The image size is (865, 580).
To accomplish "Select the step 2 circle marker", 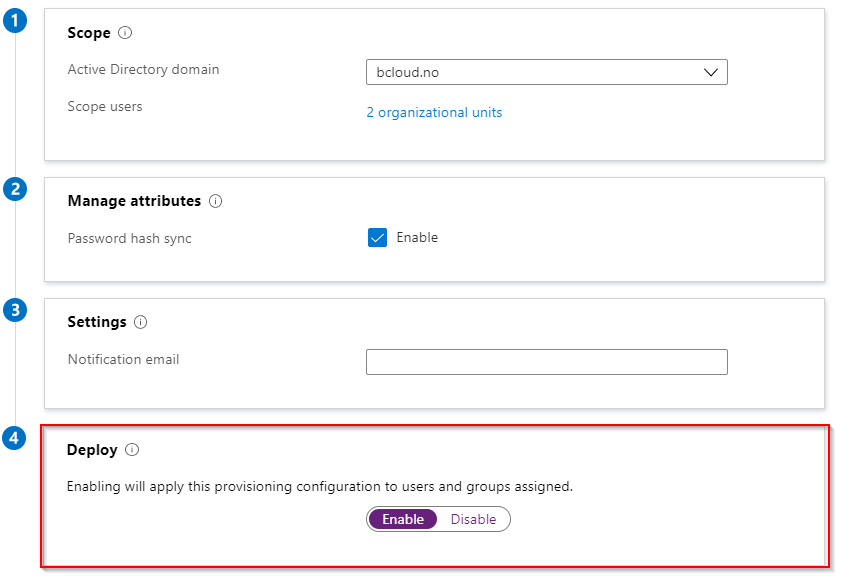I will click(x=15, y=189).
